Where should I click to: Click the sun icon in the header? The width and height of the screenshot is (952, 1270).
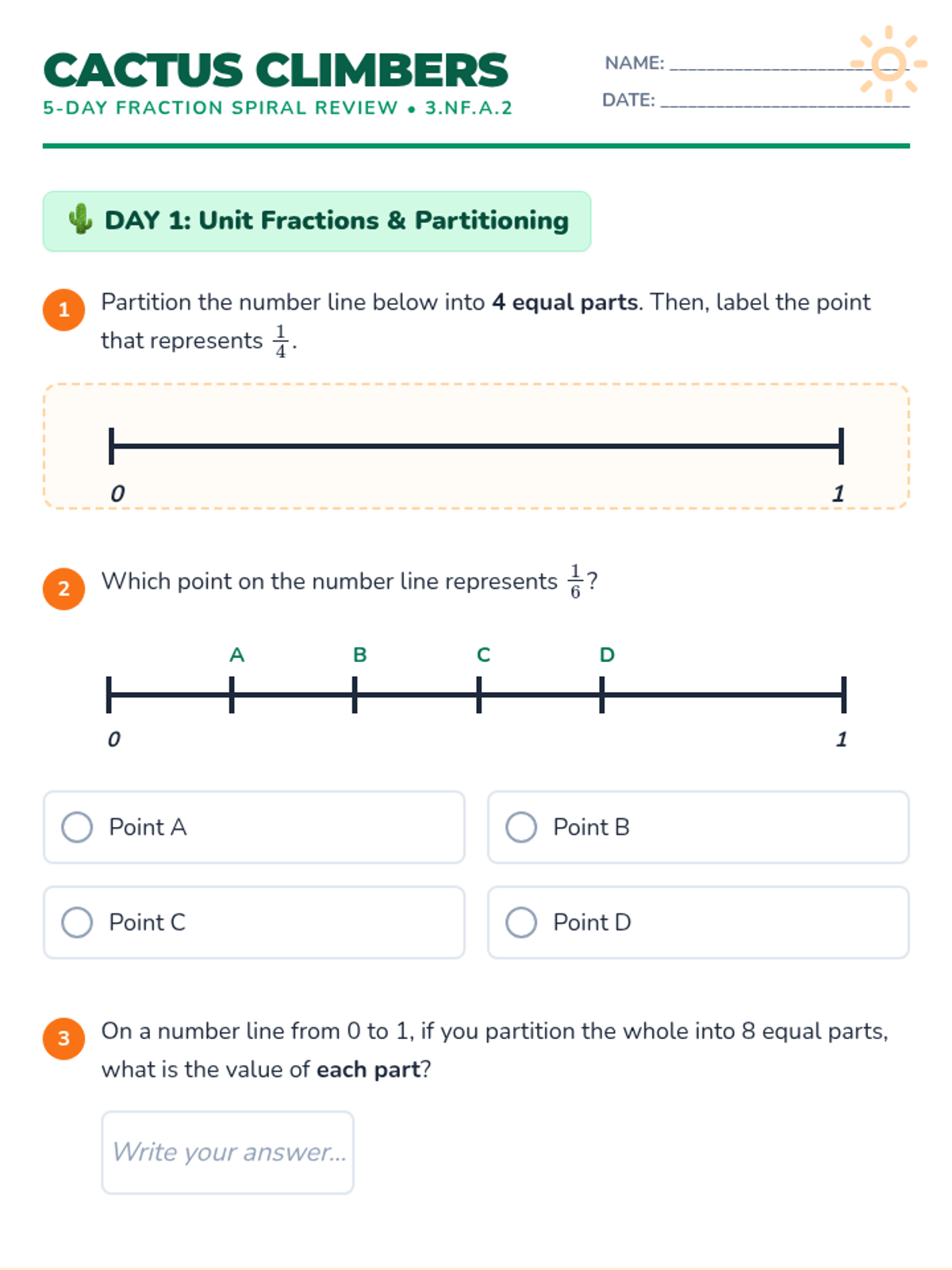tap(889, 63)
